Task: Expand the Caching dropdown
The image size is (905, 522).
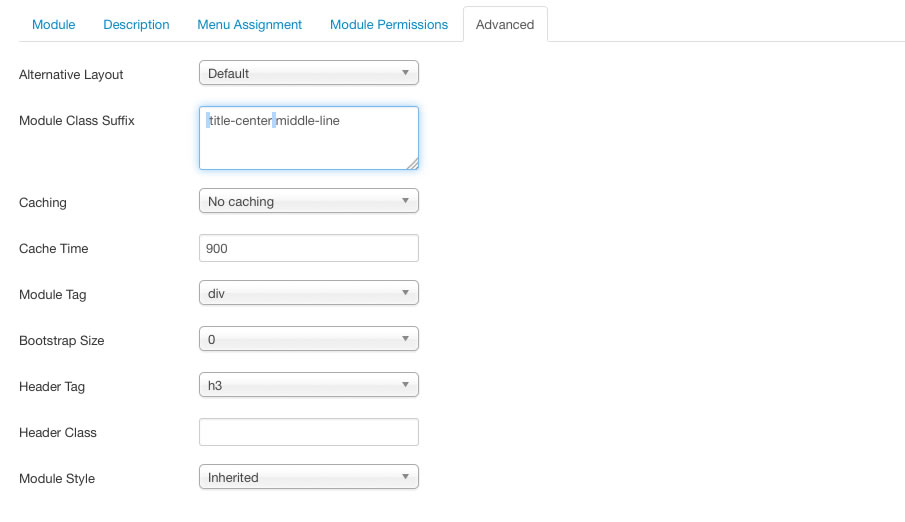Action: (308, 201)
